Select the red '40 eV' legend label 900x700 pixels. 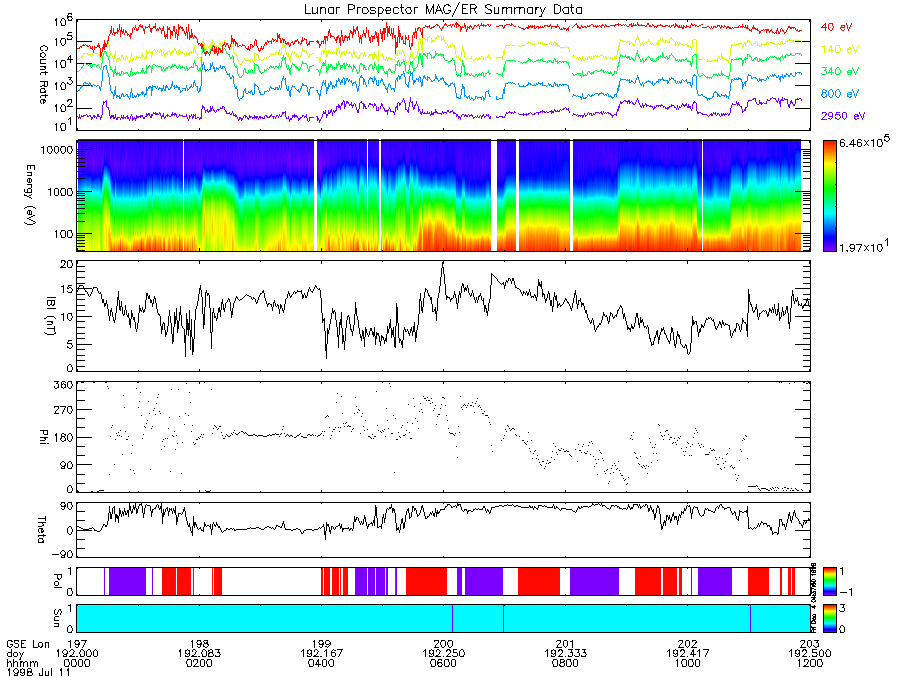pos(836,27)
